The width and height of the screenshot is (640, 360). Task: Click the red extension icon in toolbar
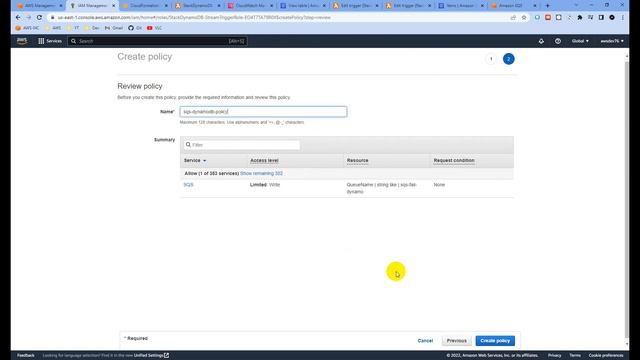(548, 18)
